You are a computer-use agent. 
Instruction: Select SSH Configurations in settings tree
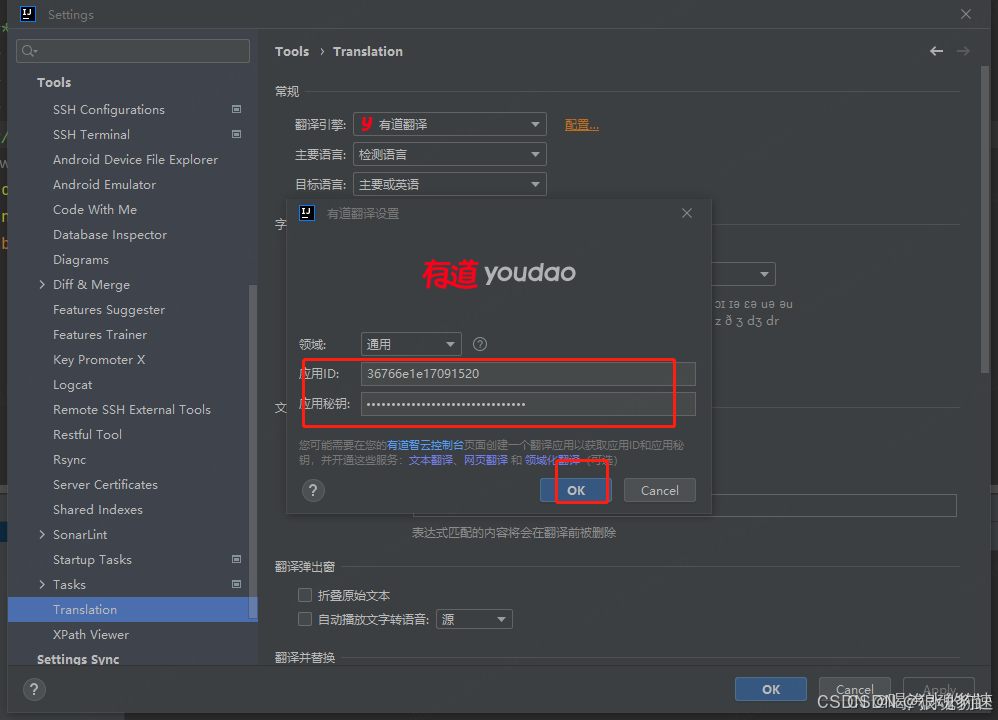109,109
